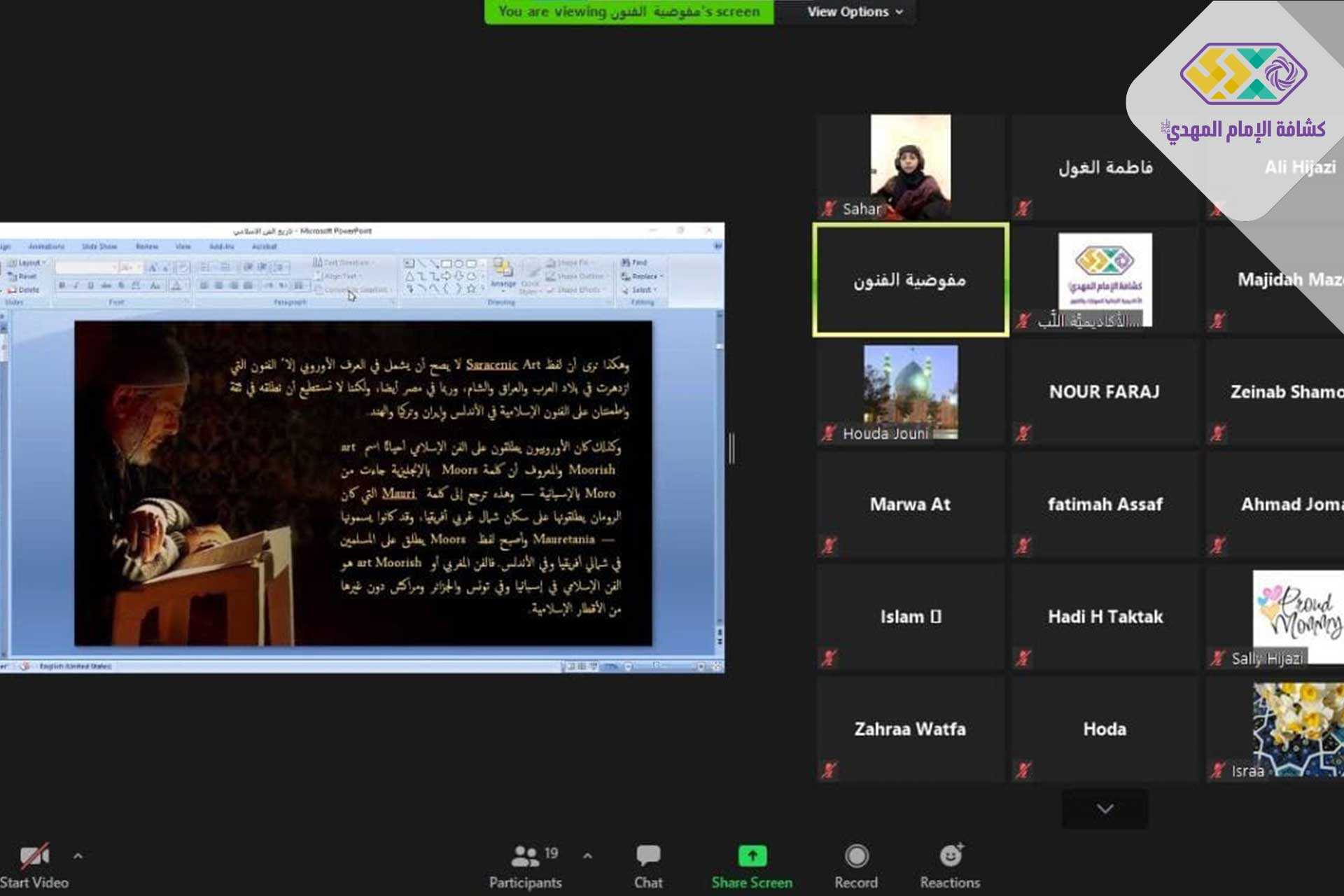
Task: Expand the video options arrow beside Start Video
Action: [x=78, y=855]
